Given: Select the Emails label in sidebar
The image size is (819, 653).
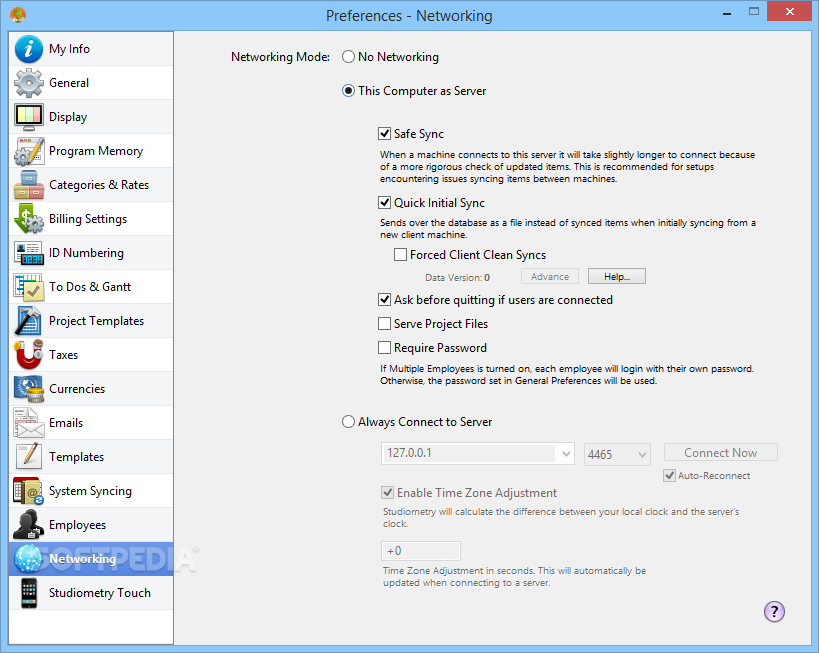Looking at the screenshot, I should click(66, 423).
